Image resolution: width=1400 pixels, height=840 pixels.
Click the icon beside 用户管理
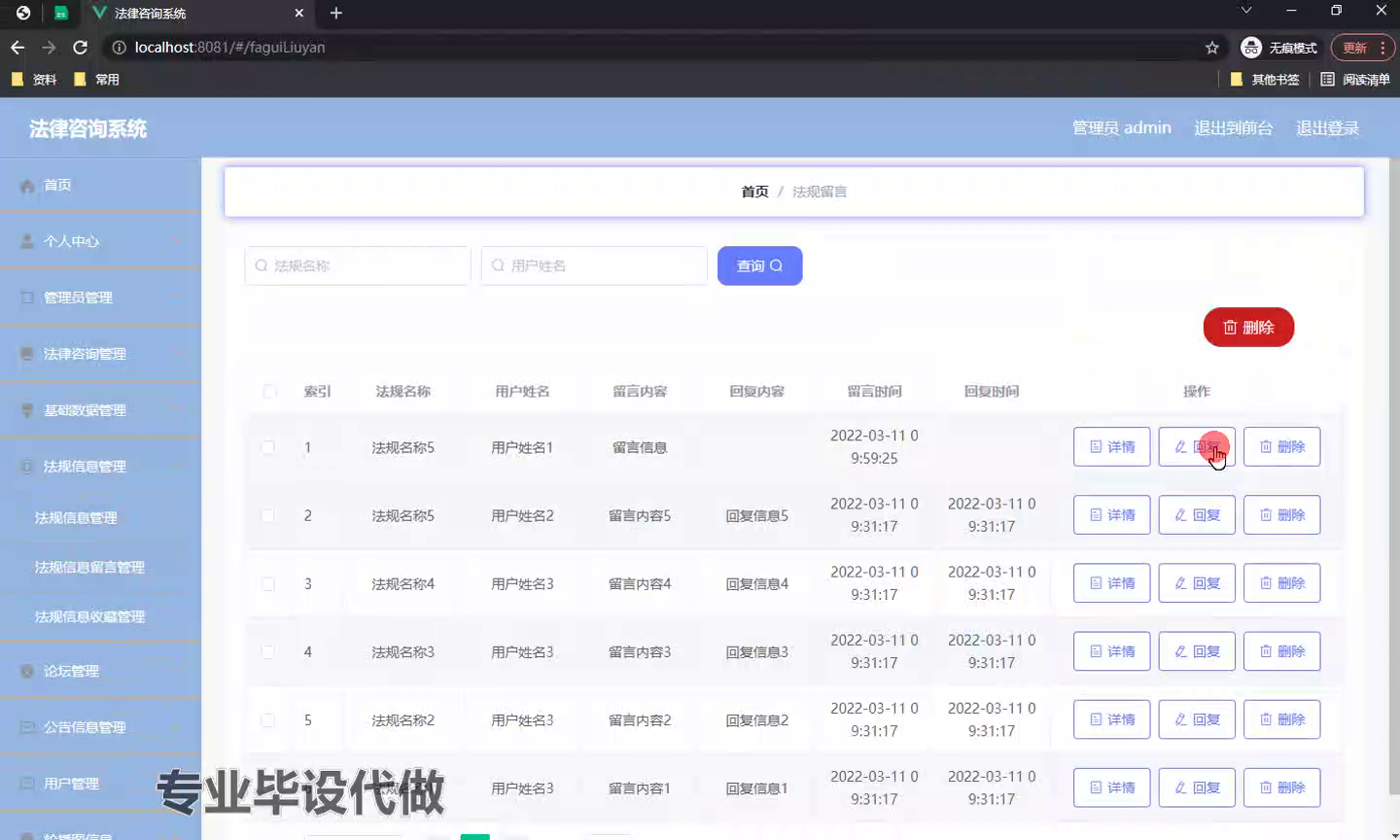point(27,784)
